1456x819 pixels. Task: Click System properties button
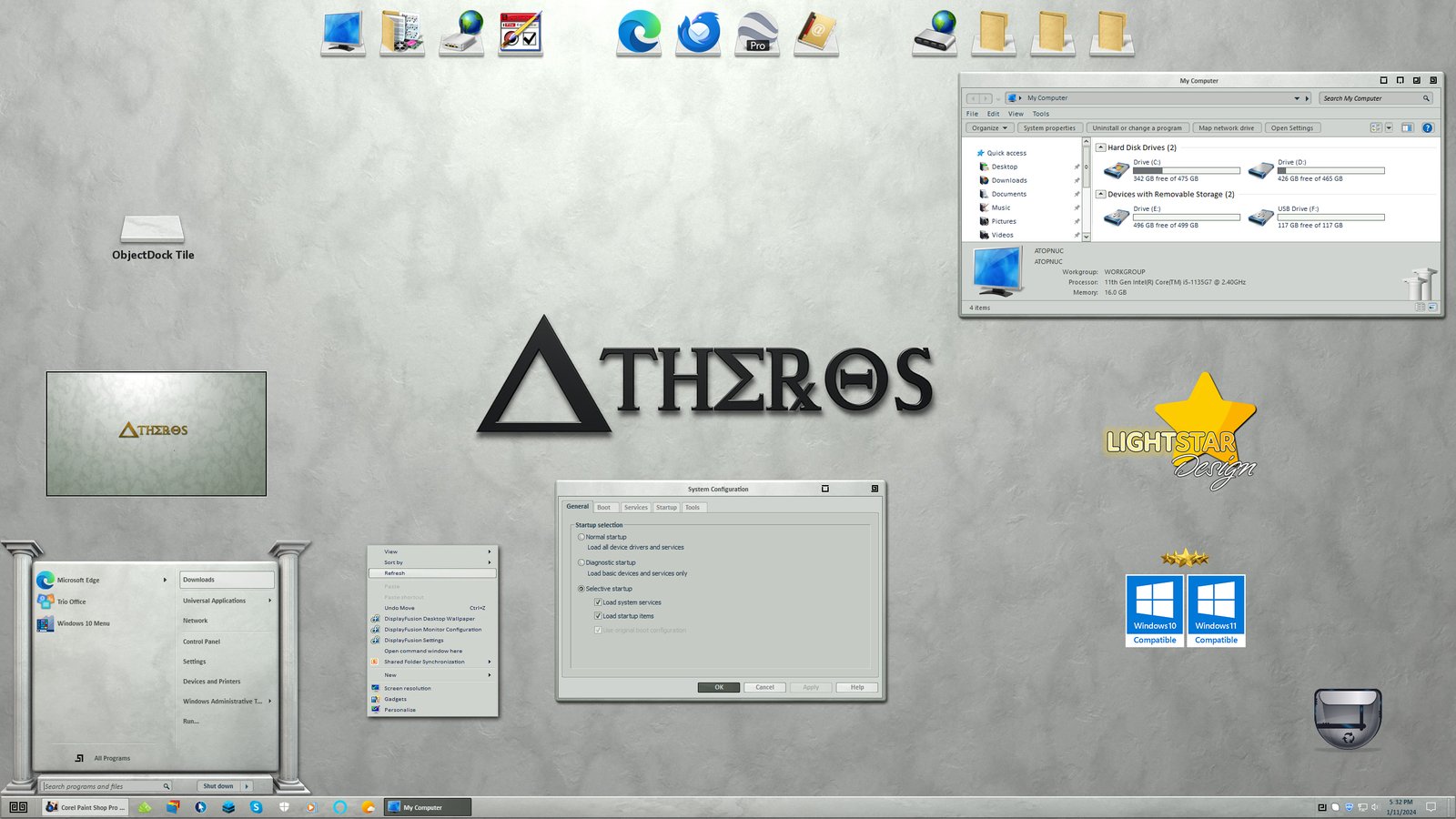(1049, 128)
